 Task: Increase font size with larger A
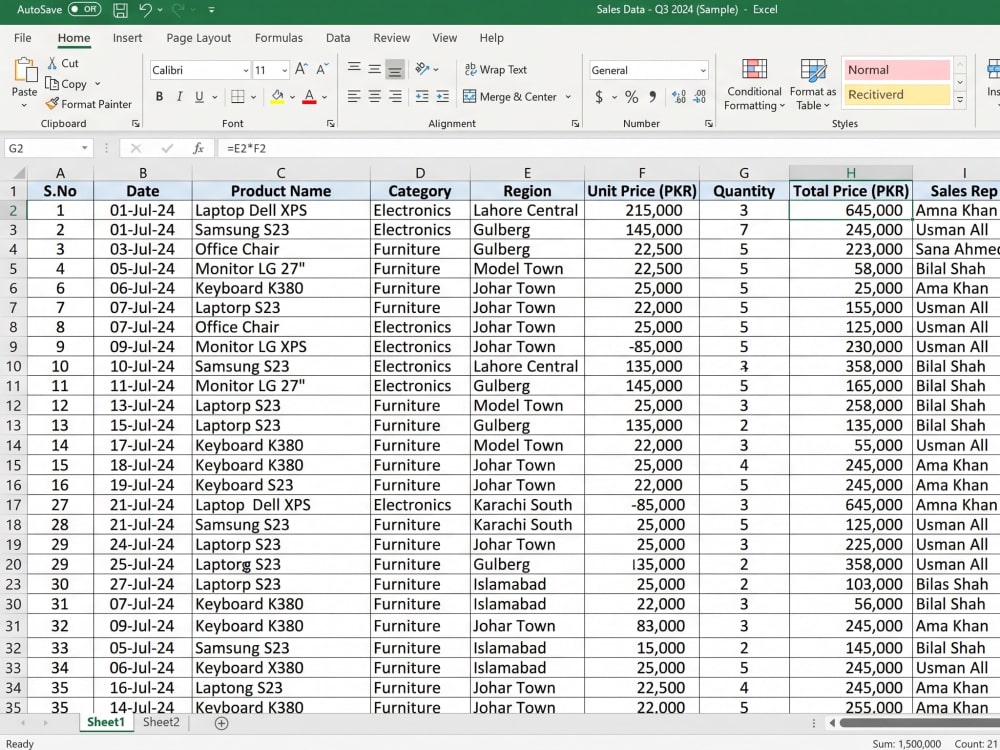tap(302, 70)
